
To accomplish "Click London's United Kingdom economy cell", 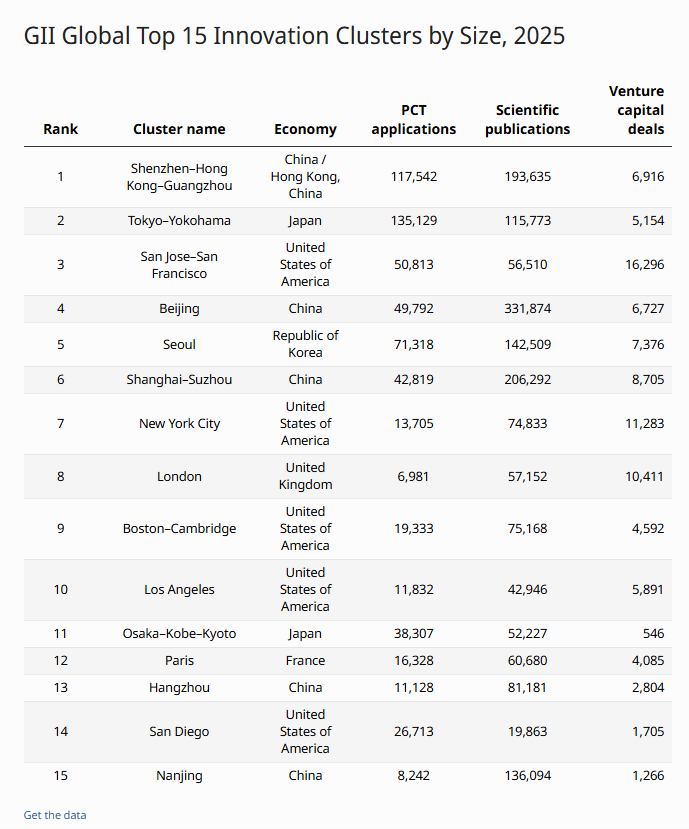I will [305, 476].
